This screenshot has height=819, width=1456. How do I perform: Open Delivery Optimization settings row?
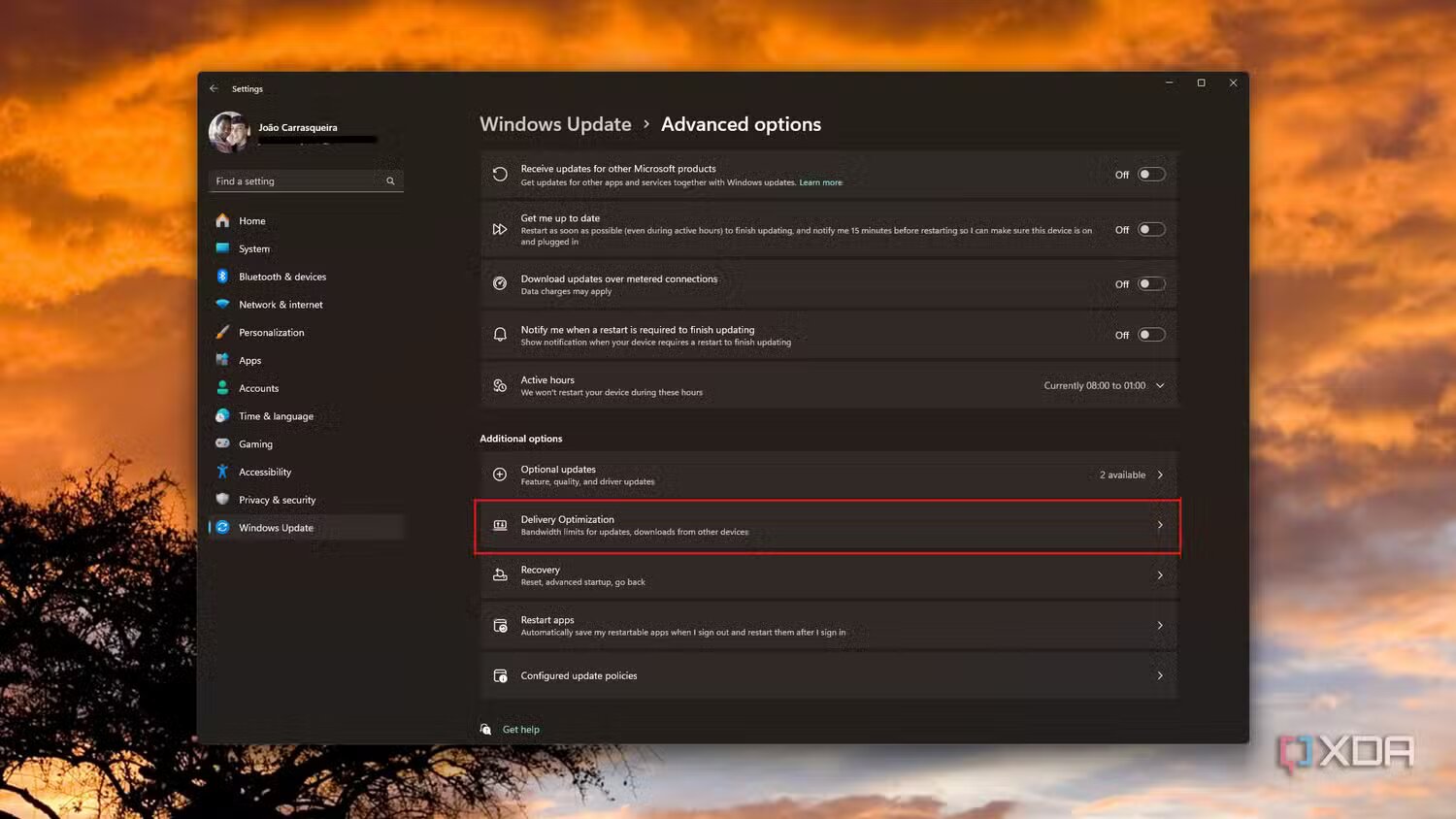coord(827,526)
